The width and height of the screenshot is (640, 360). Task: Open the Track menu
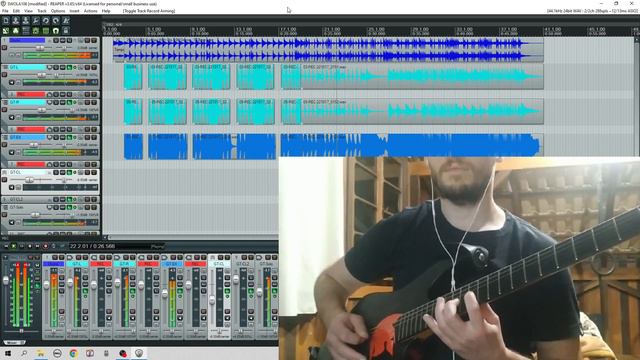[42, 11]
